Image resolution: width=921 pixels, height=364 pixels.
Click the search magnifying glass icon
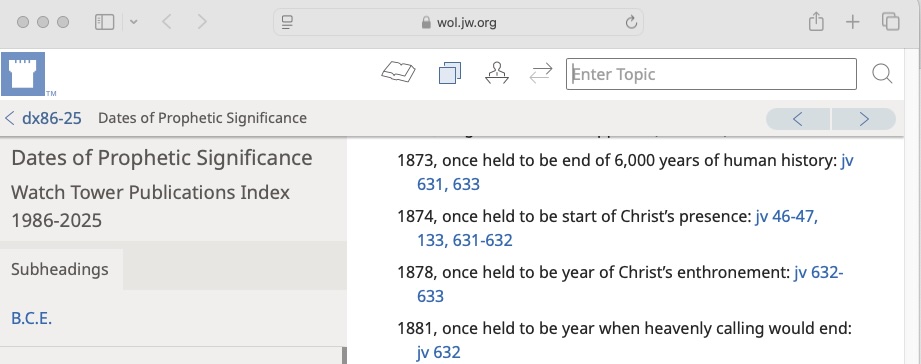pos(882,74)
